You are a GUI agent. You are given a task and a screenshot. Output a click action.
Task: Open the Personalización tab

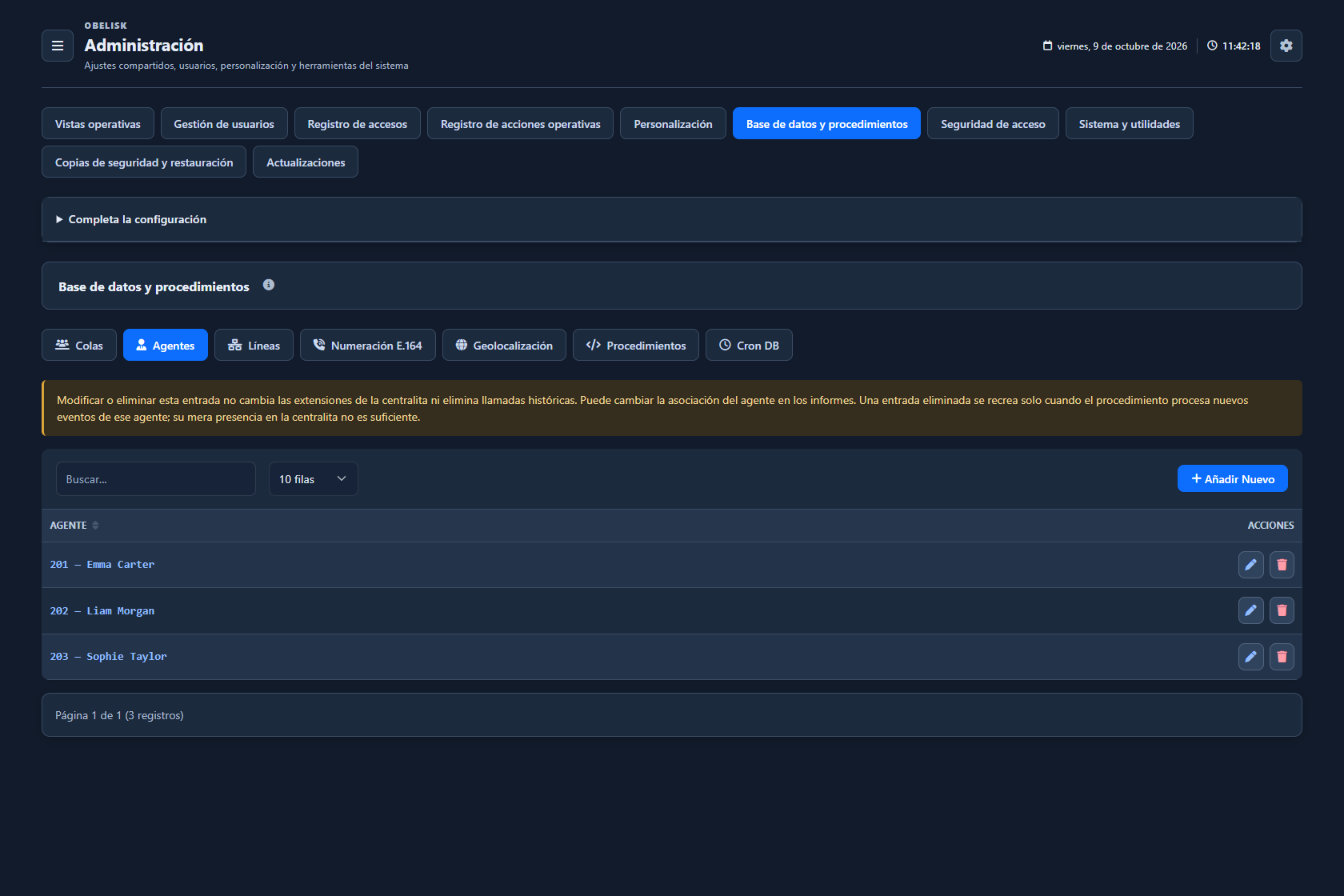(x=673, y=123)
